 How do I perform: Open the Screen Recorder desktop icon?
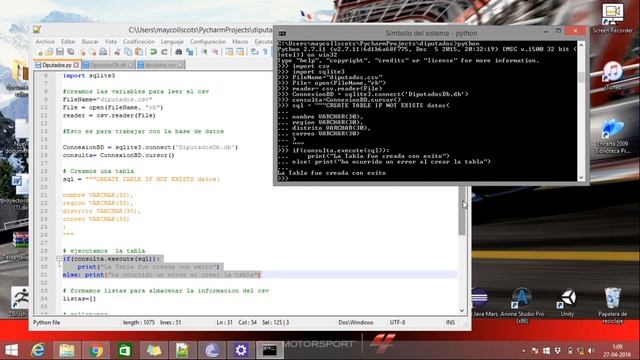(612, 19)
